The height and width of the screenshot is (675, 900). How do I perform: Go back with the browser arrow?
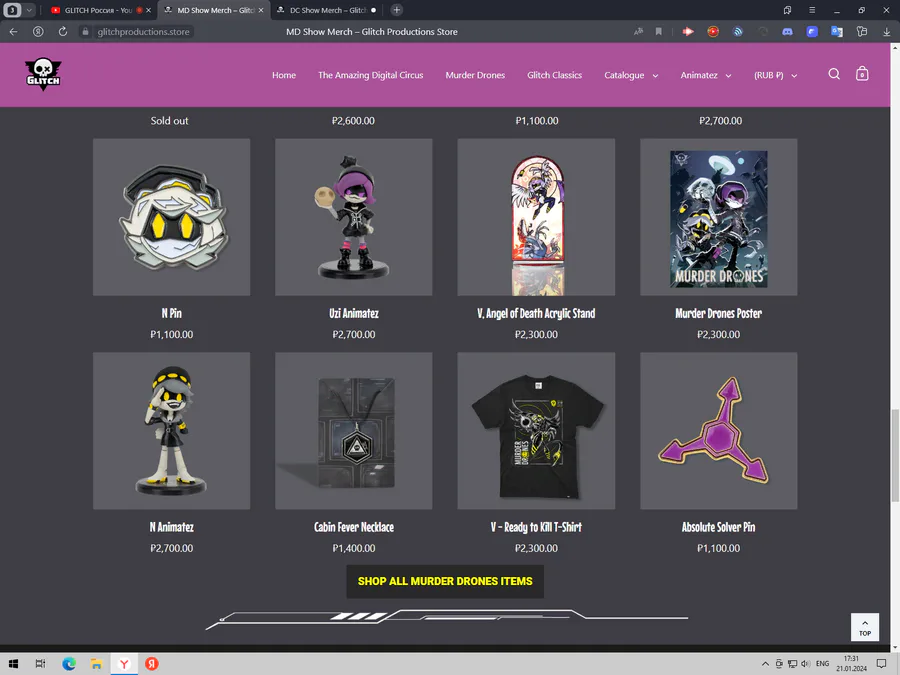tap(14, 32)
